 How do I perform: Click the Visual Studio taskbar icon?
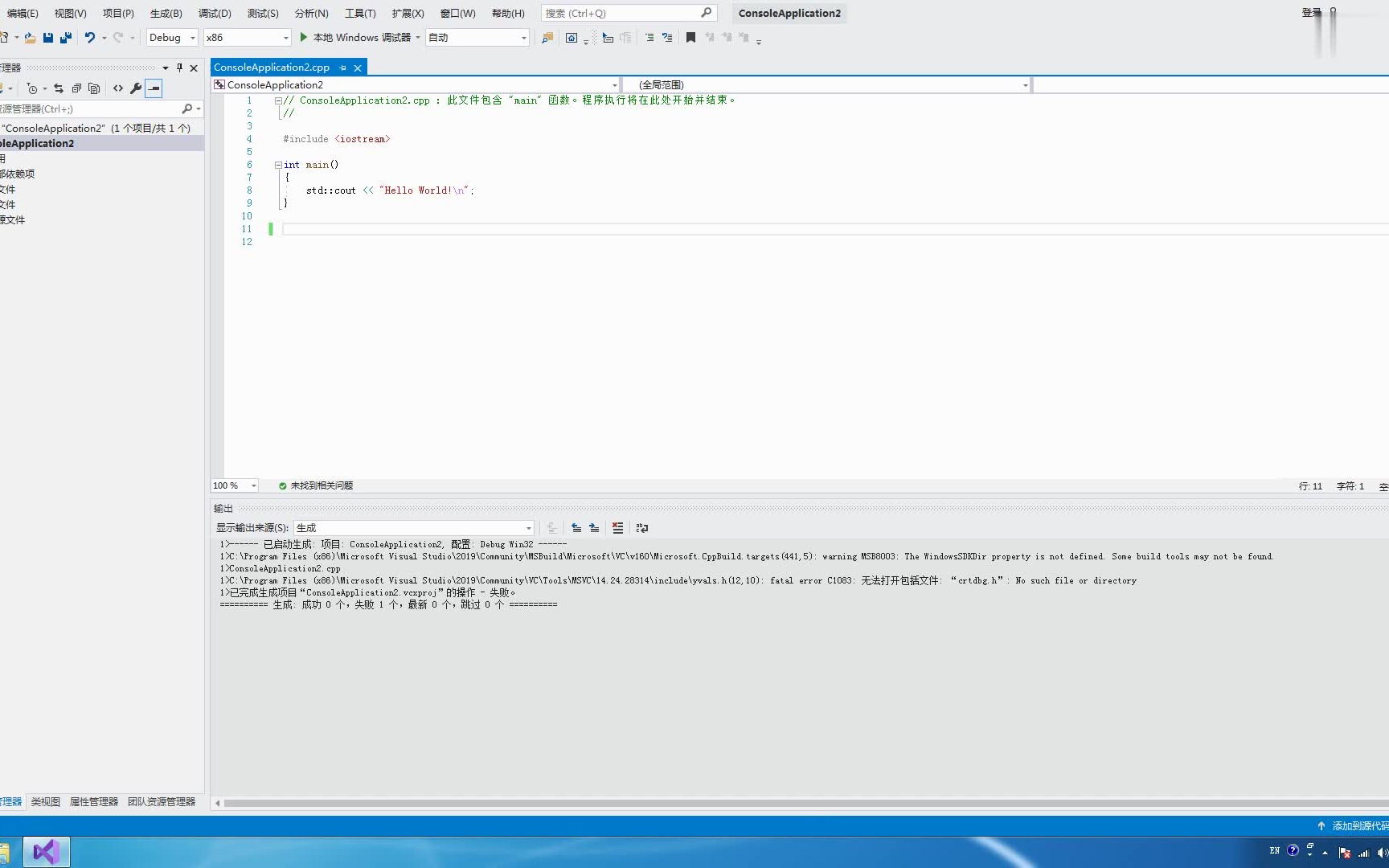click(47, 852)
